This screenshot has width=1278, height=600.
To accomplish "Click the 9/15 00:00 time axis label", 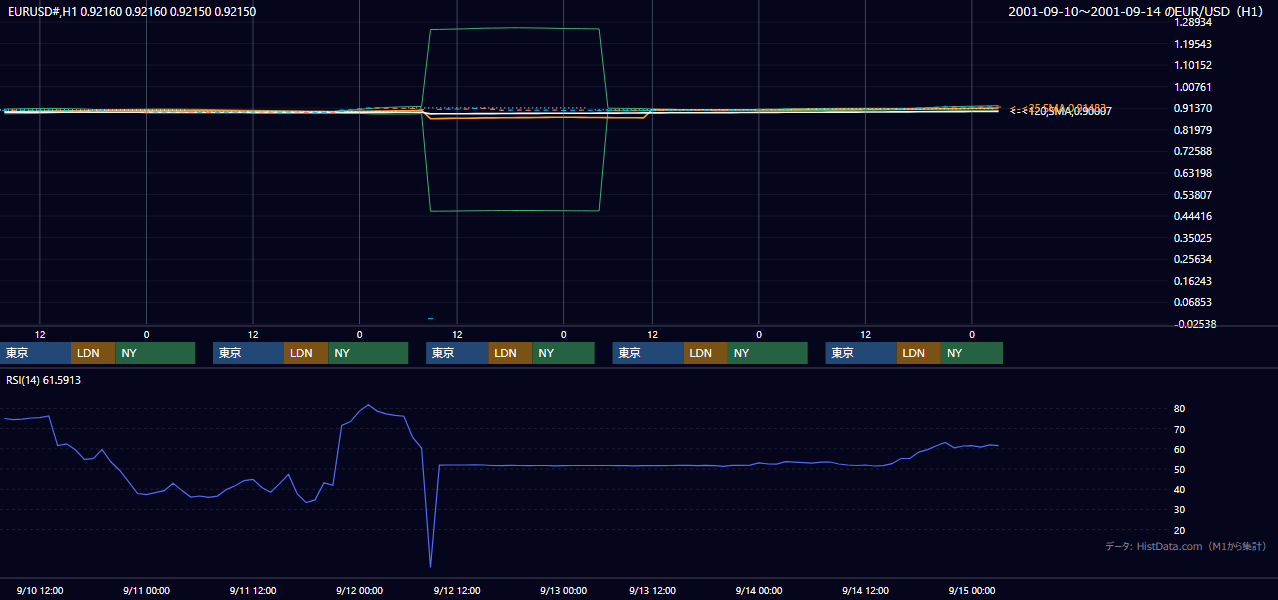I will click(971, 590).
